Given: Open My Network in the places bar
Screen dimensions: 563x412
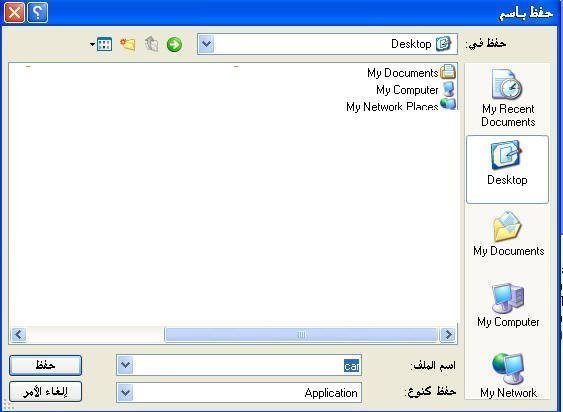Looking at the screenshot, I should tap(508, 375).
